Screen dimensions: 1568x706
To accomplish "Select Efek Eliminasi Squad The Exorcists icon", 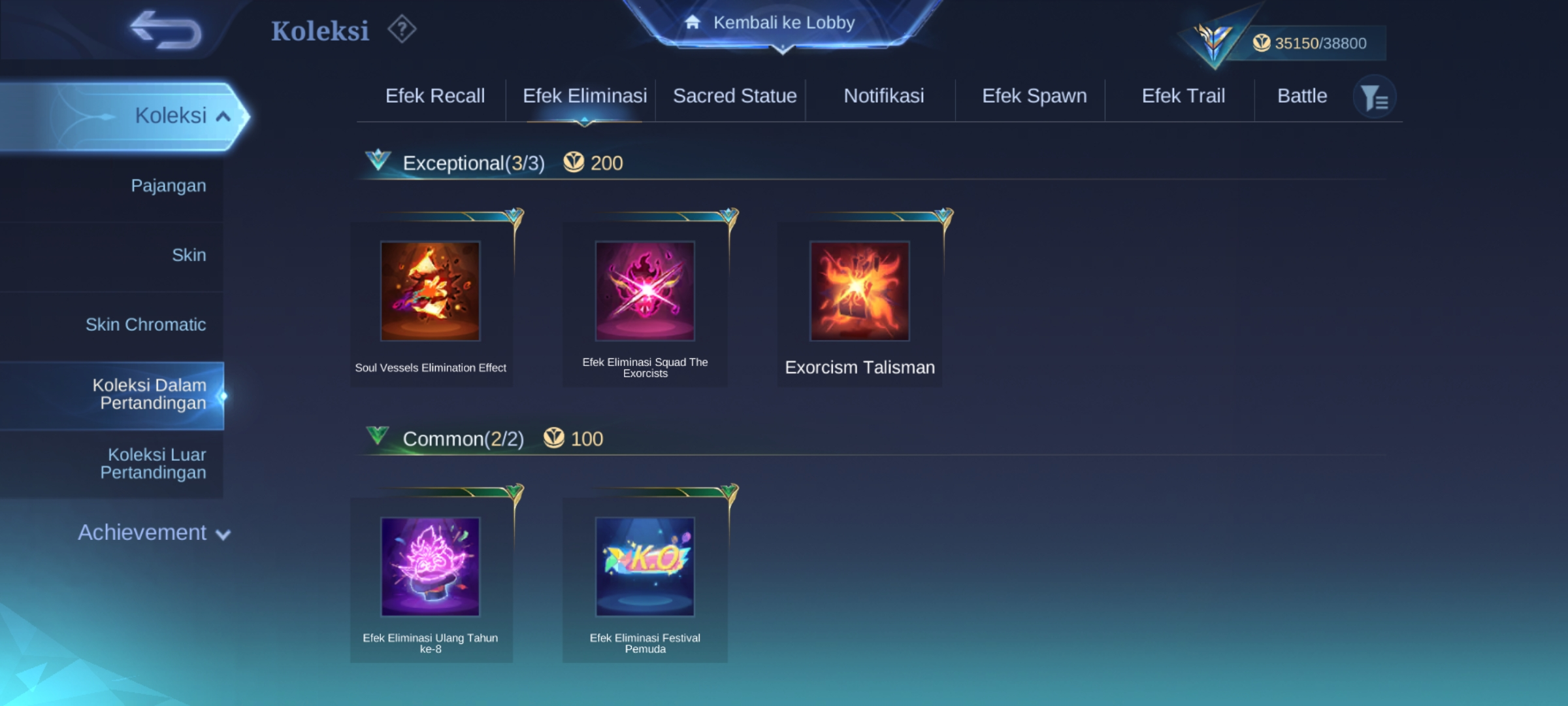I will point(645,291).
